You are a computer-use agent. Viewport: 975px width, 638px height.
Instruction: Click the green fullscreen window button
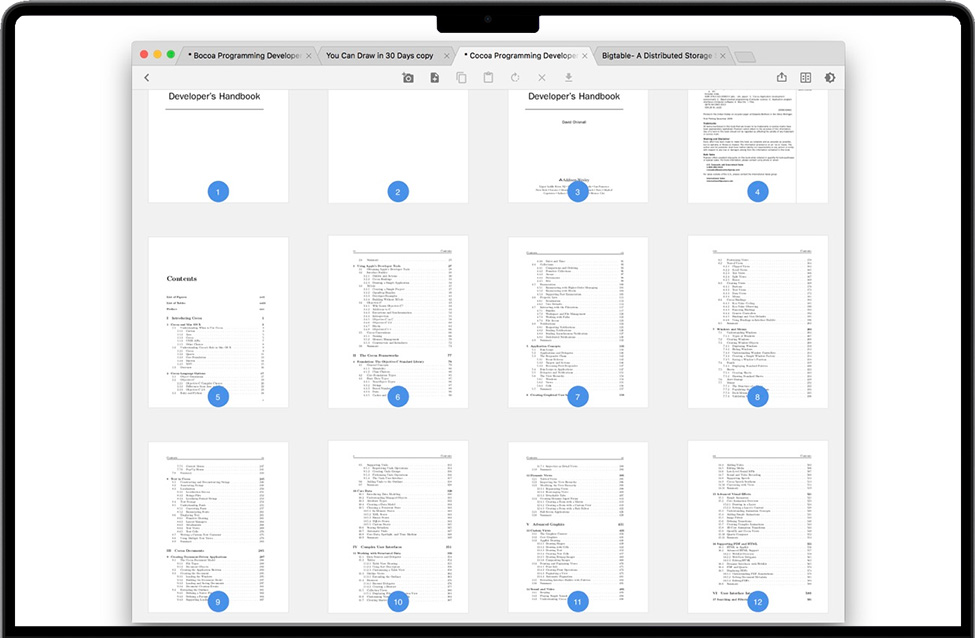[x=171, y=55]
